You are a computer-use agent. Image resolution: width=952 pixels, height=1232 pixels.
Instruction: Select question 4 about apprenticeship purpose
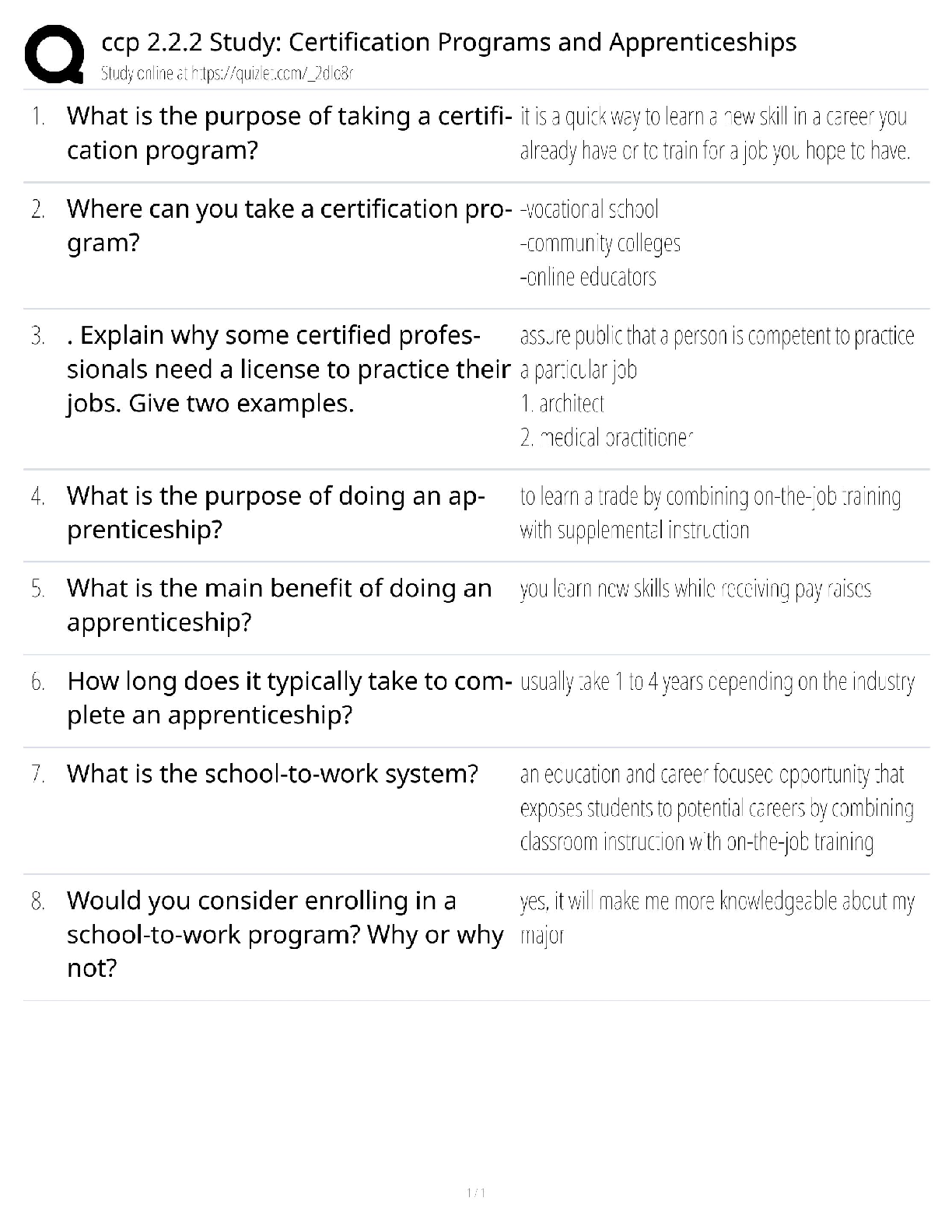point(276,513)
